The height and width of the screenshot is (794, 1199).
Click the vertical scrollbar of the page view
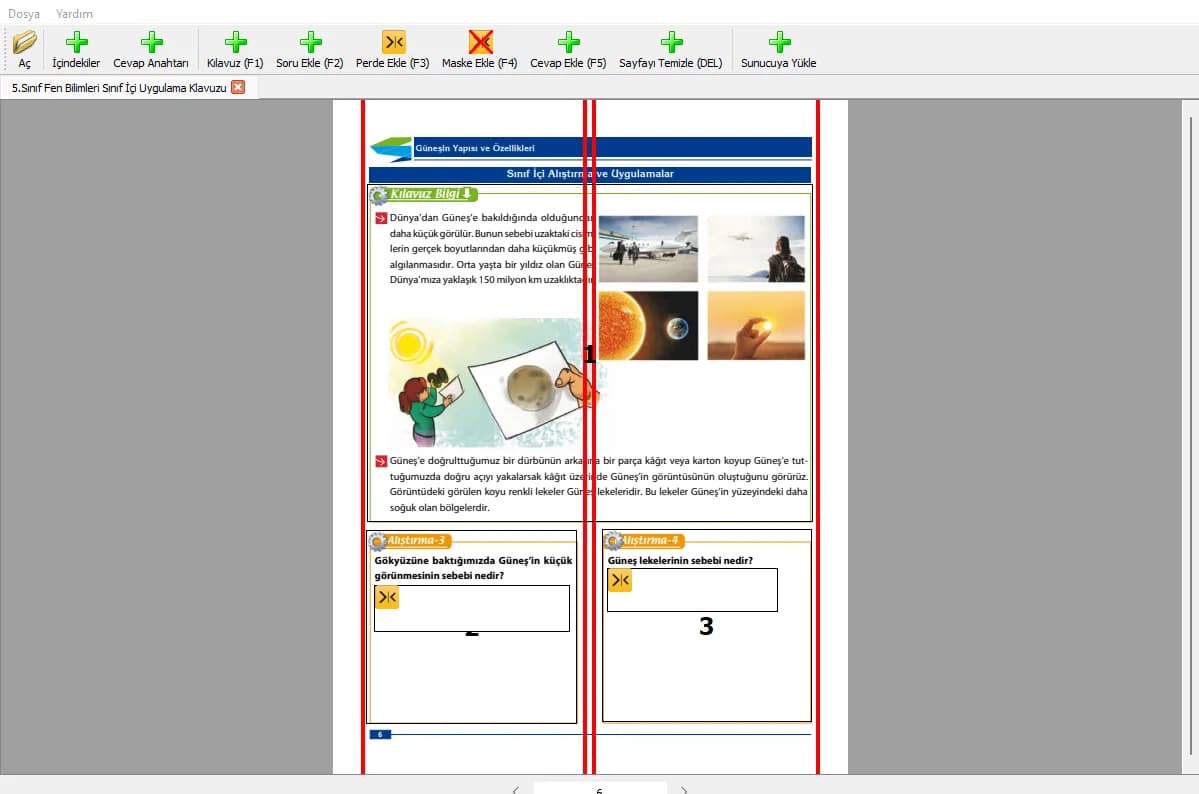click(1191, 436)
